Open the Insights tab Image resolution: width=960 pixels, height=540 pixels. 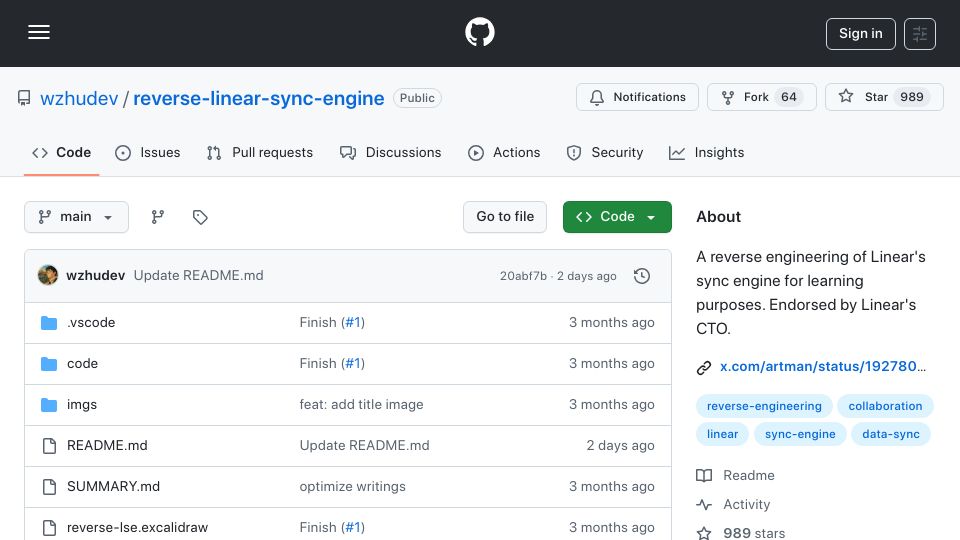coord(707,152)
